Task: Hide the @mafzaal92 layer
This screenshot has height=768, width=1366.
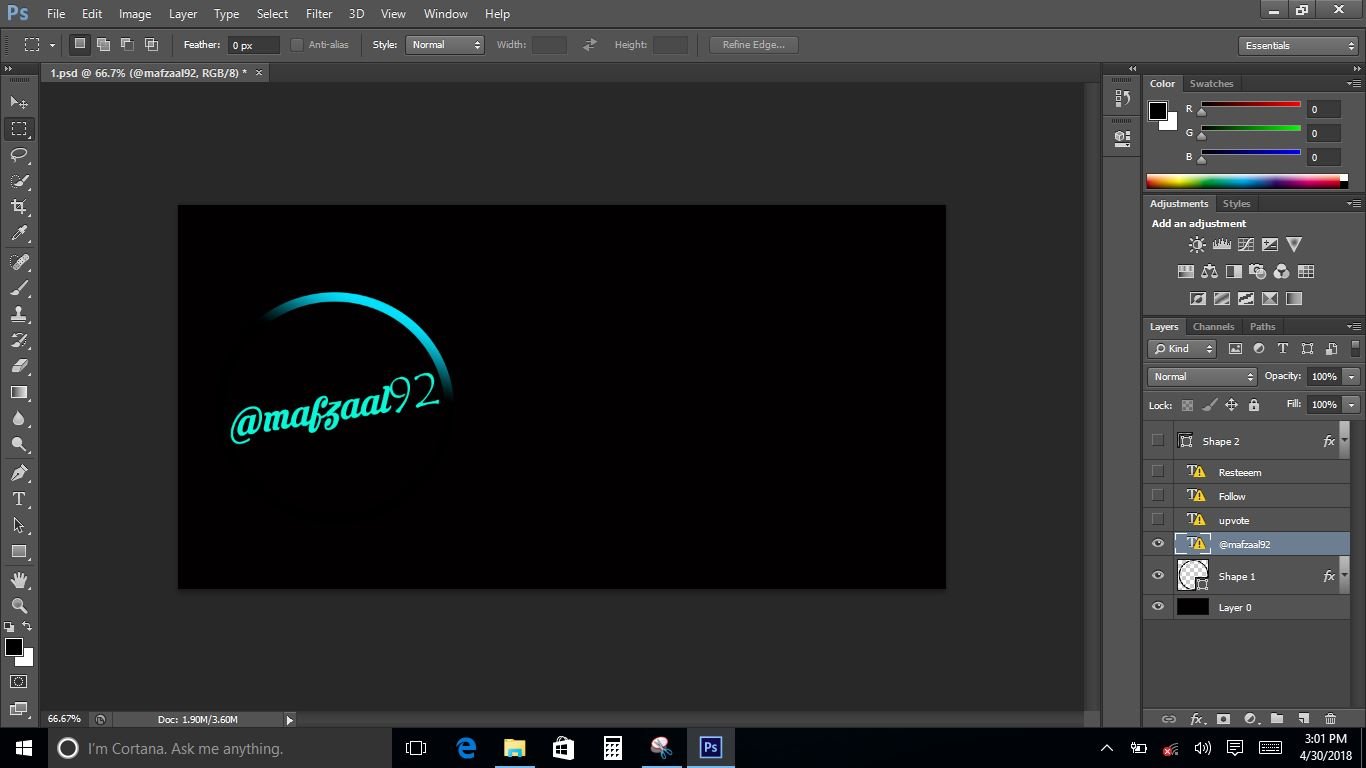Action: click(1158, 544)
